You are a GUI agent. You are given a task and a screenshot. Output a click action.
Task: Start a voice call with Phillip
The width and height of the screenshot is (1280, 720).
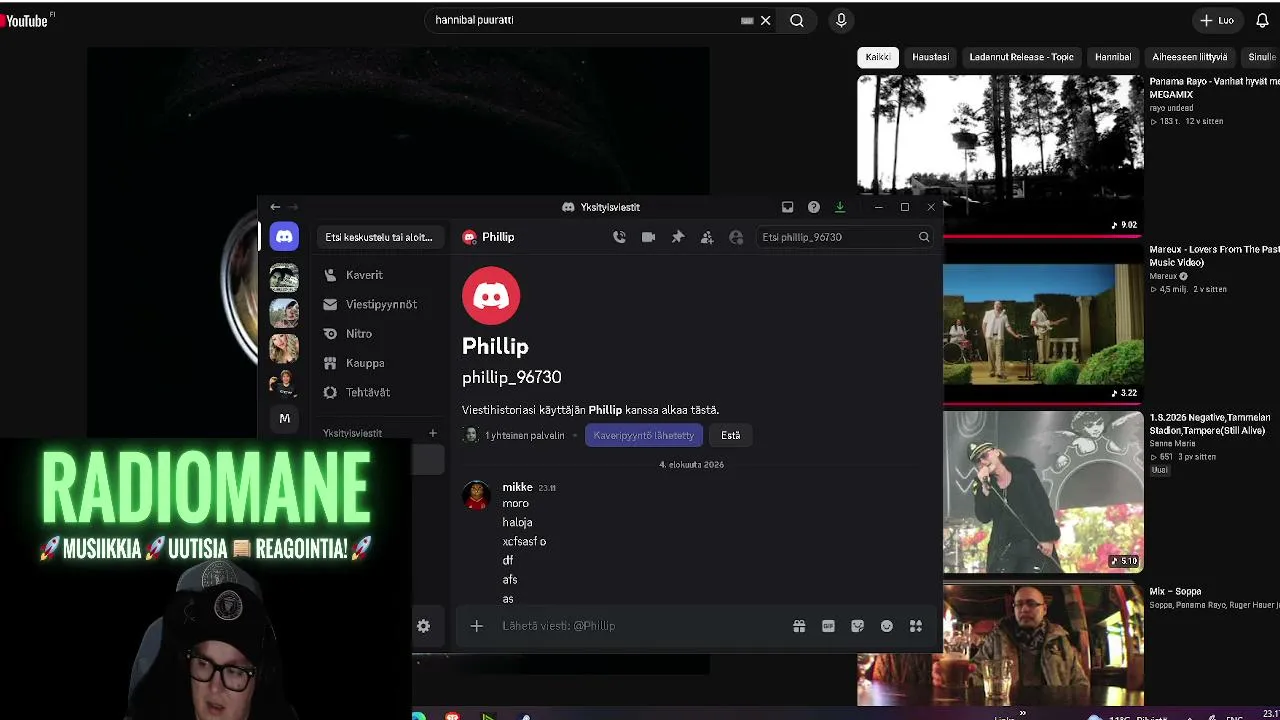coord(619,237)
